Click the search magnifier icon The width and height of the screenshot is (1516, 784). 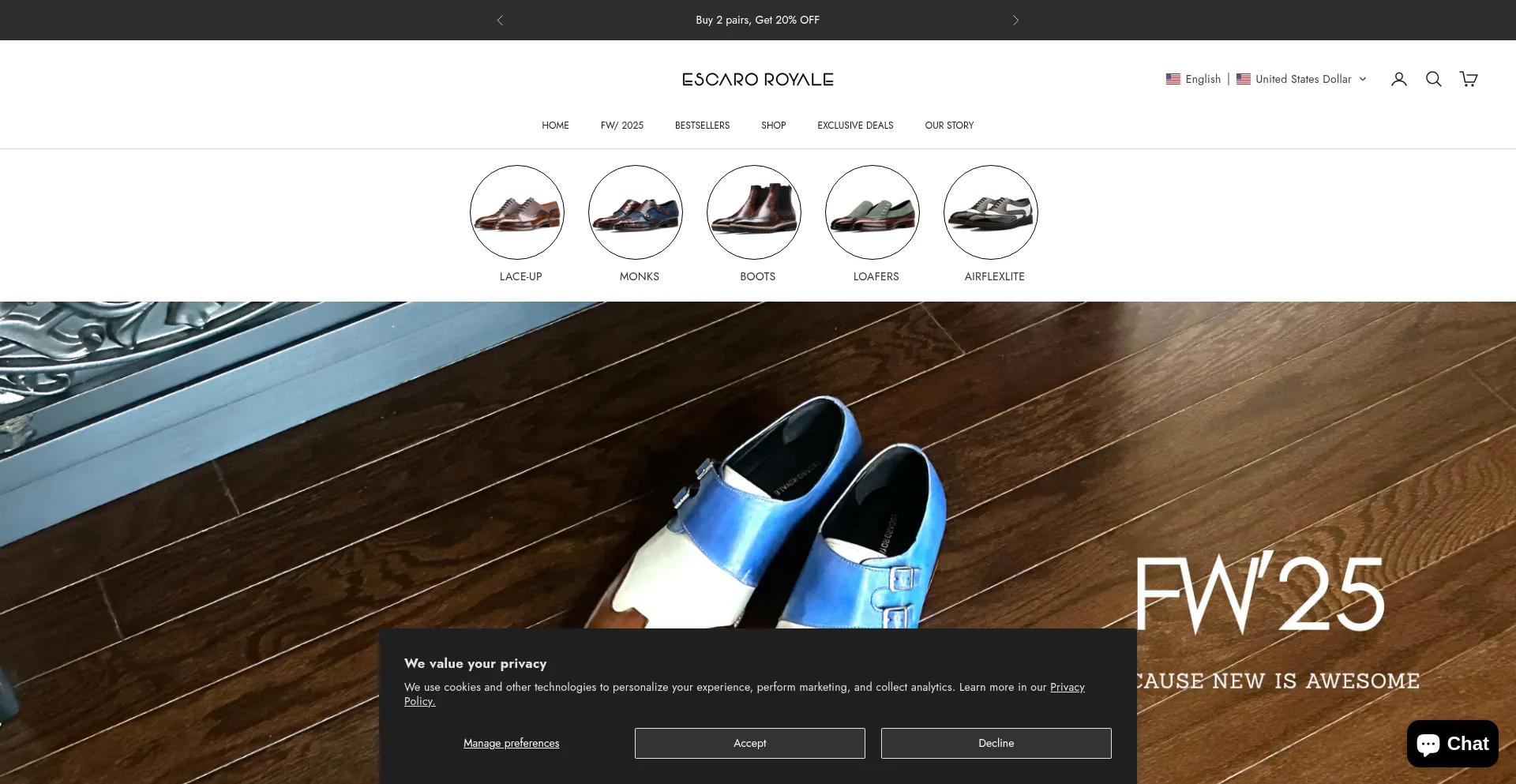coord(1433,79)
